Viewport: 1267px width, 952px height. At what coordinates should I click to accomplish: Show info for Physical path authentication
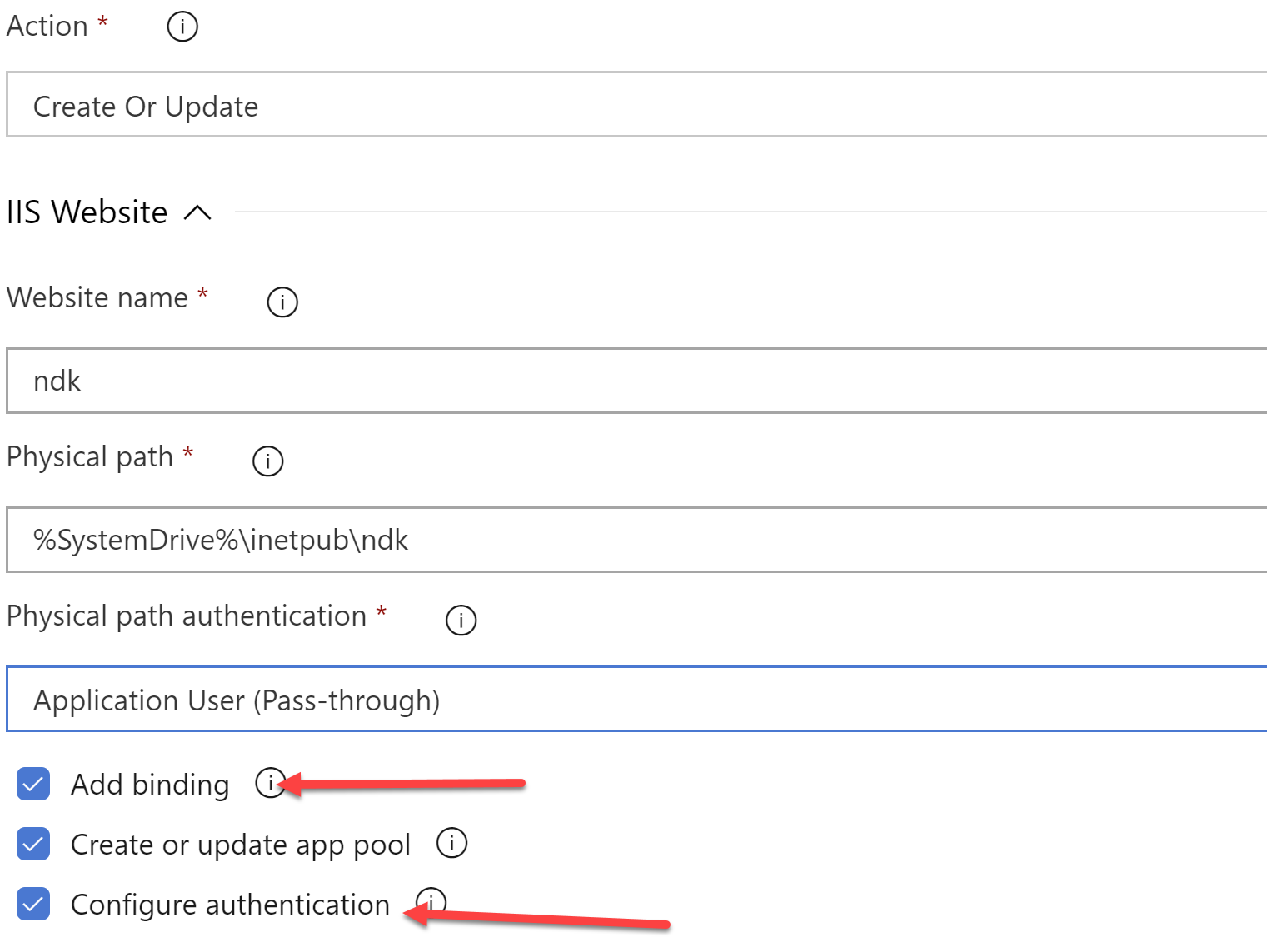coord(461,620)
